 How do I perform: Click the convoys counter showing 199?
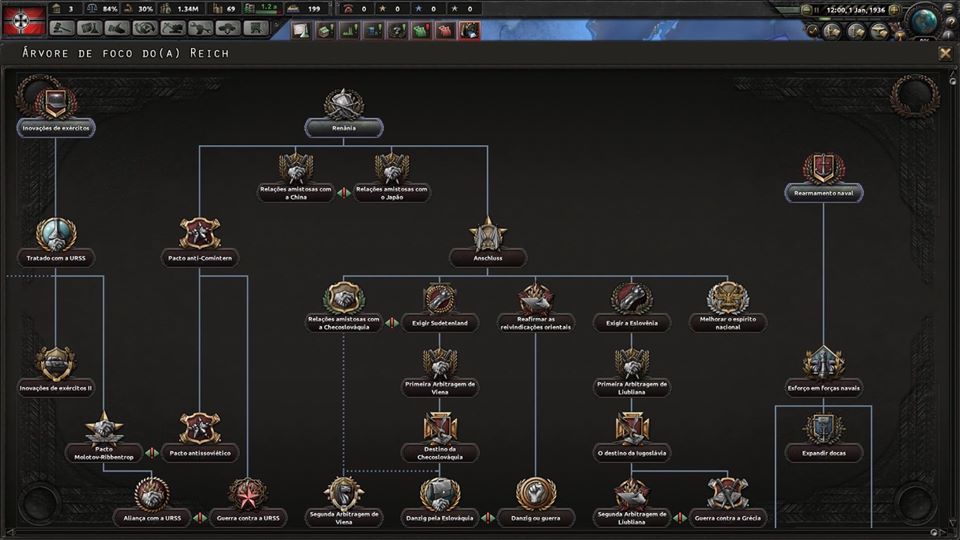pos(305,9)
